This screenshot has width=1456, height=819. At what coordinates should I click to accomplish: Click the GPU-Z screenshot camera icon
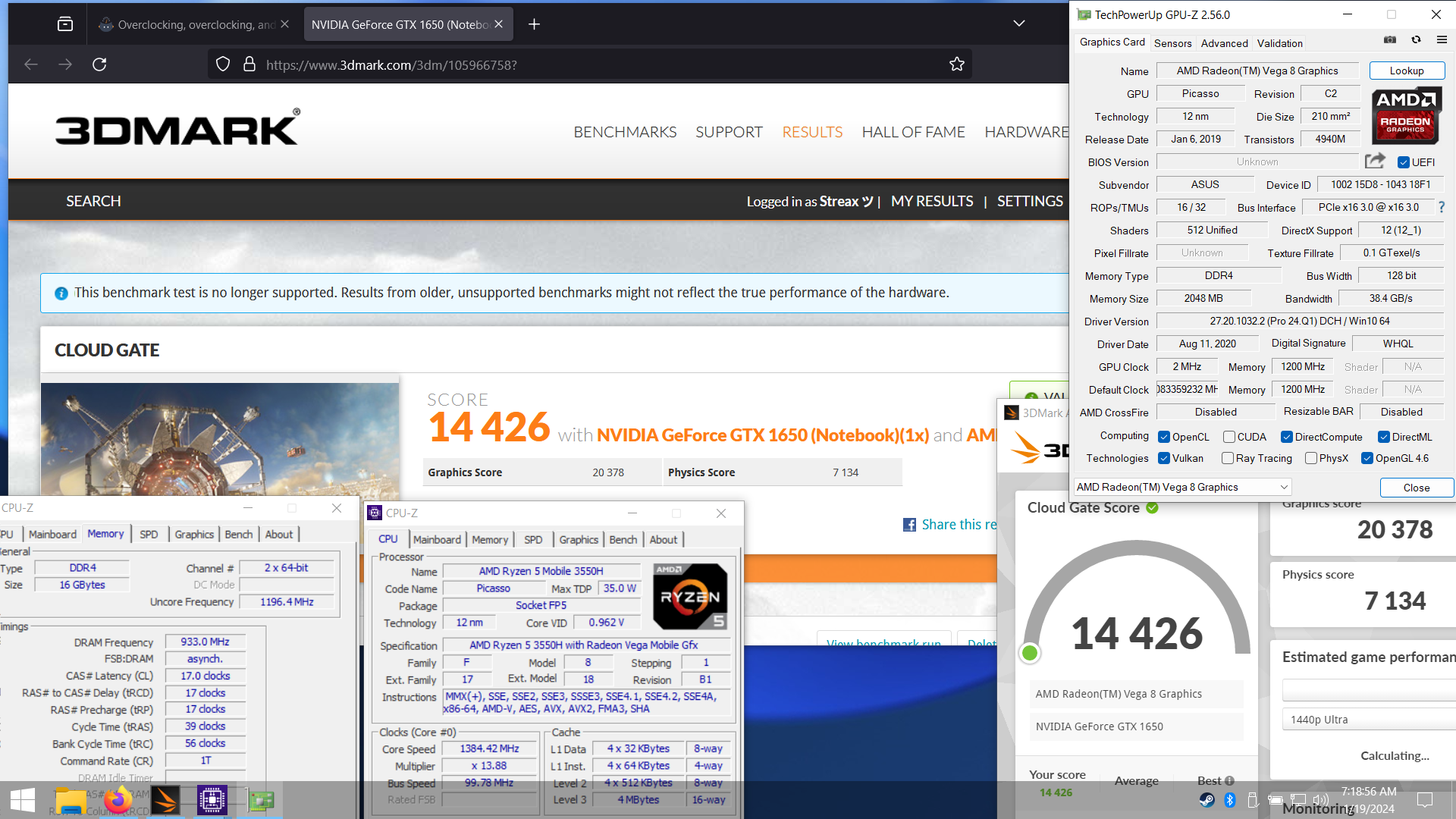click(1390, 40)
